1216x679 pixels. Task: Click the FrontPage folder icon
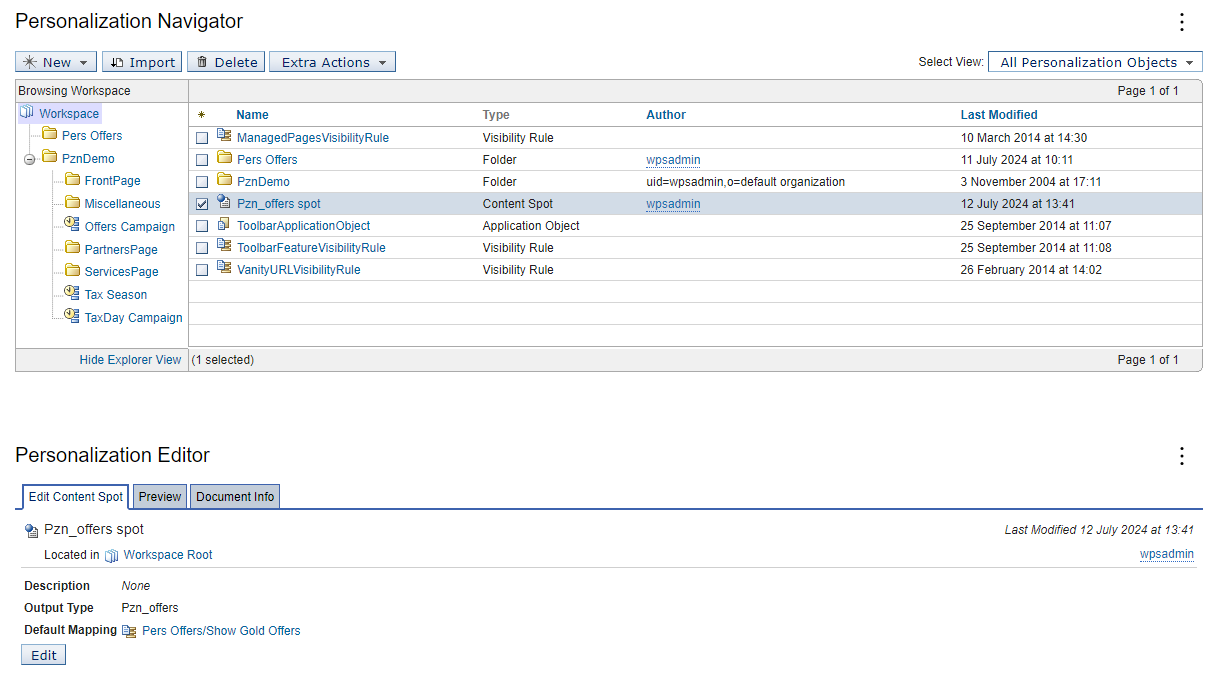[x=72, y=180]
